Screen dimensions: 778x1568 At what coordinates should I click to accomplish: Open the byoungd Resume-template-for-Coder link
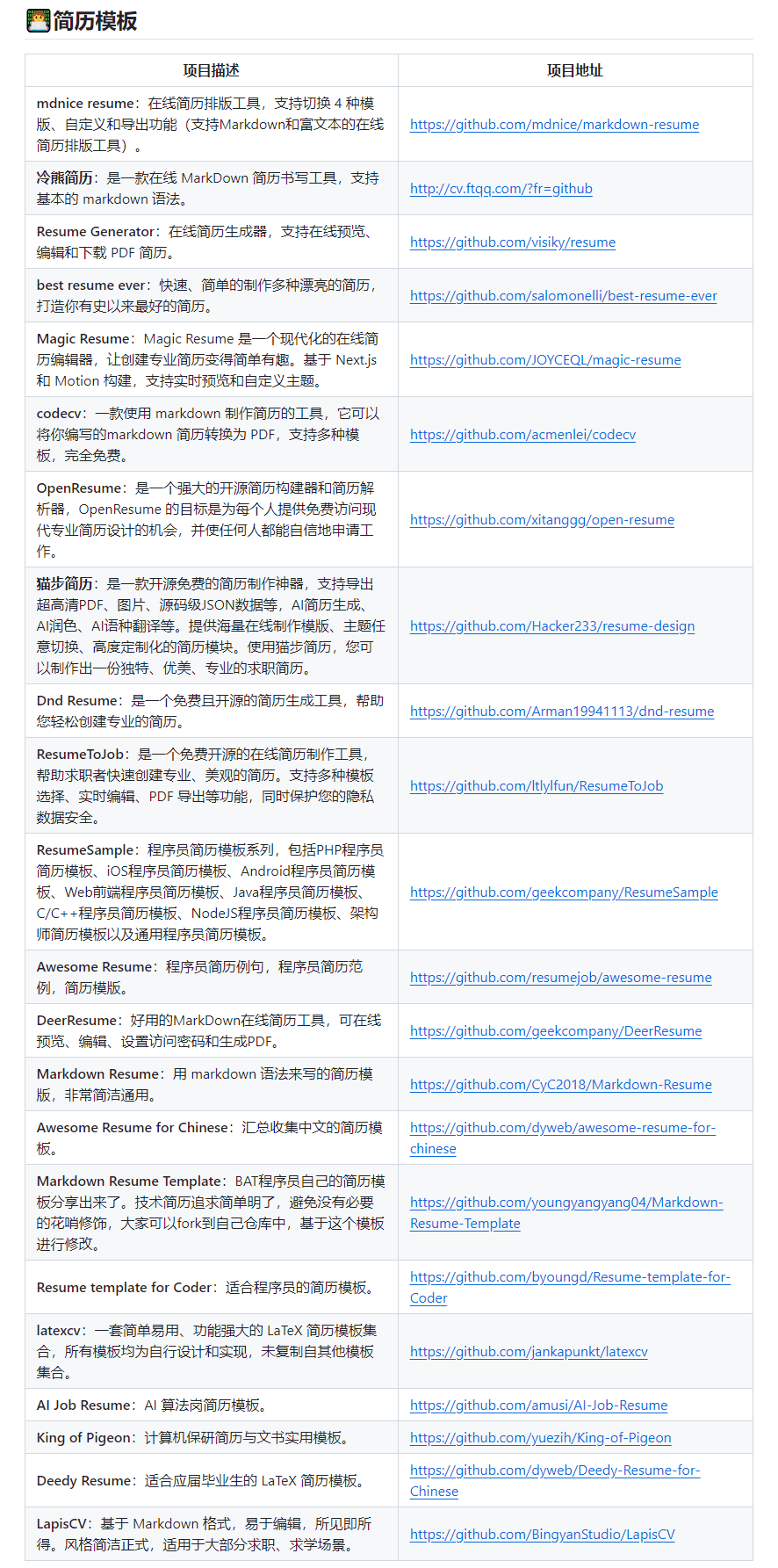(x=570, y=1288)
